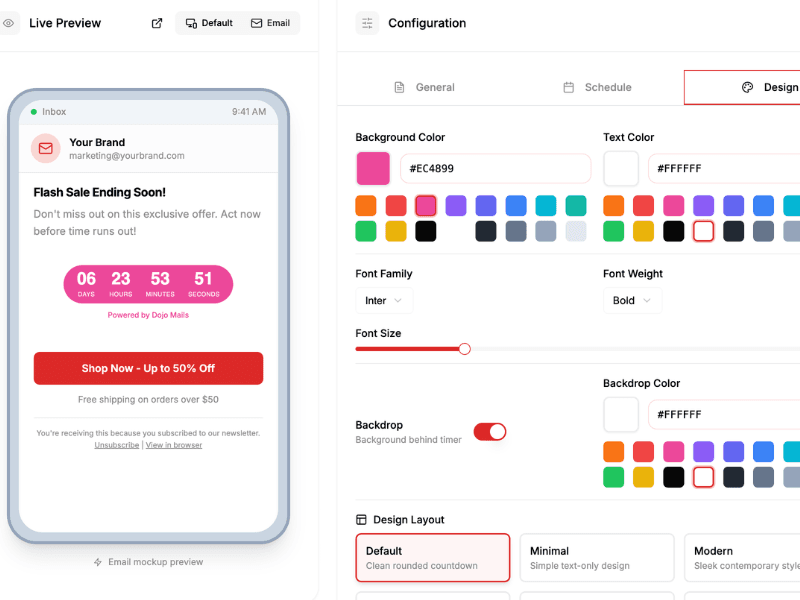Click the eye icon beside Live Preview
800x600 pixels.
click(x=9, y=23)
